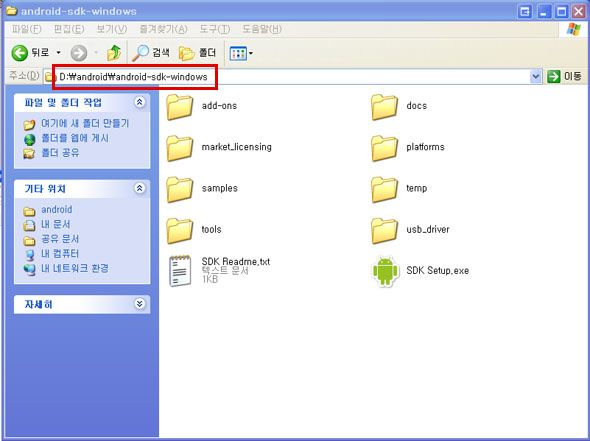Select the add-ons folder icon

point(179,107)
